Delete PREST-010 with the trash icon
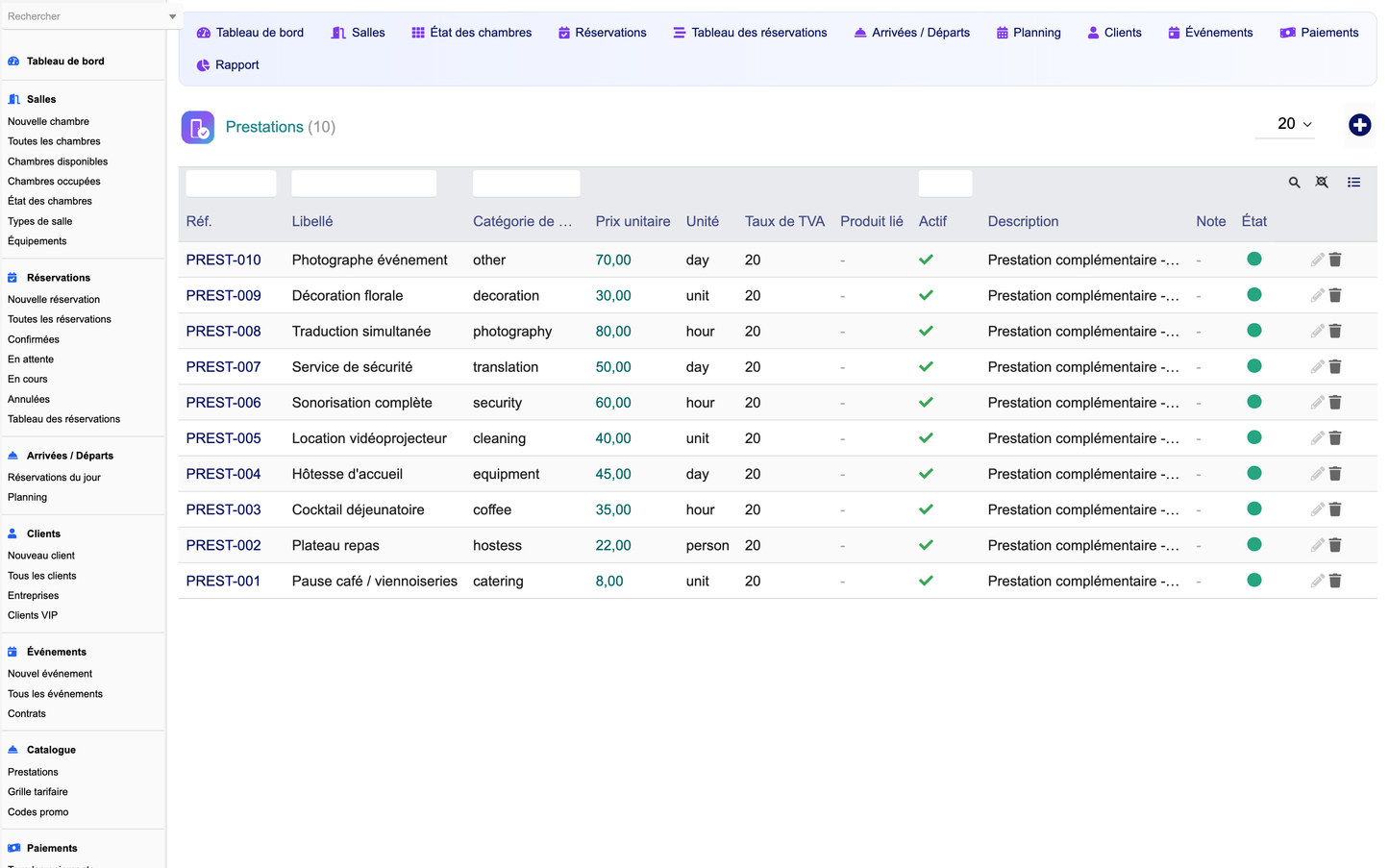This screenshot has width=1389, height=868. pyautogui.click(x=1335, y=260)
